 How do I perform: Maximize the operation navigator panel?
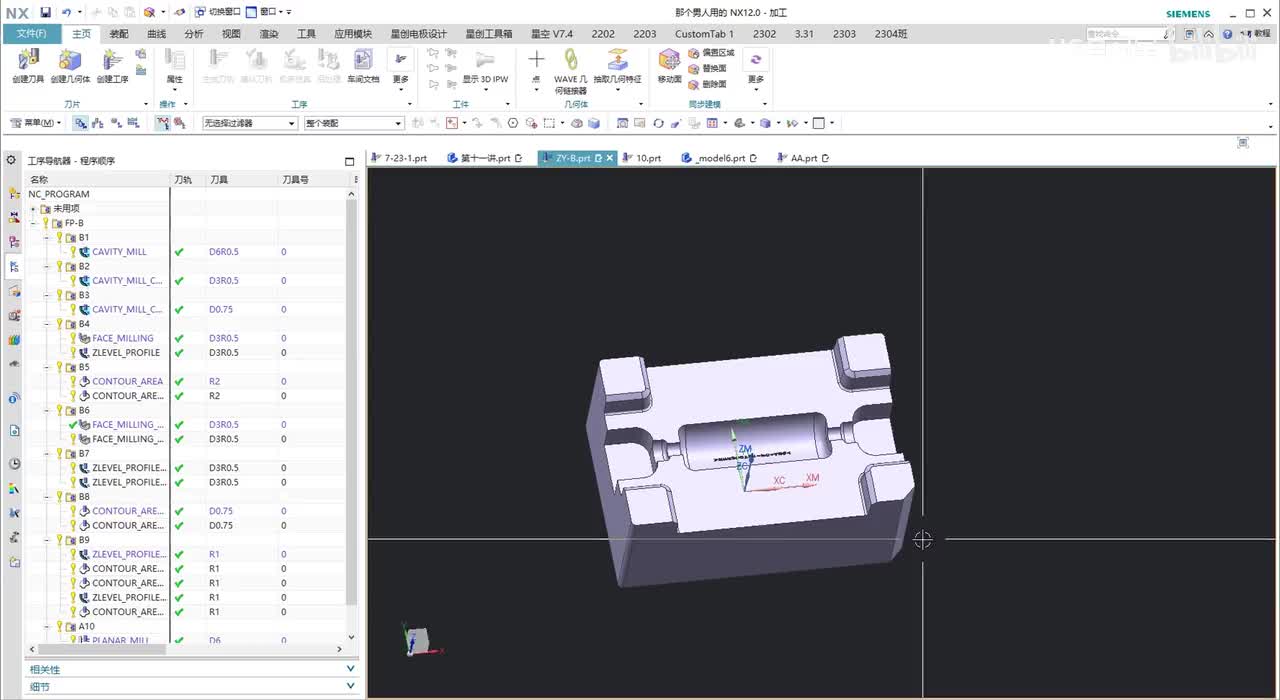point(349,161)
